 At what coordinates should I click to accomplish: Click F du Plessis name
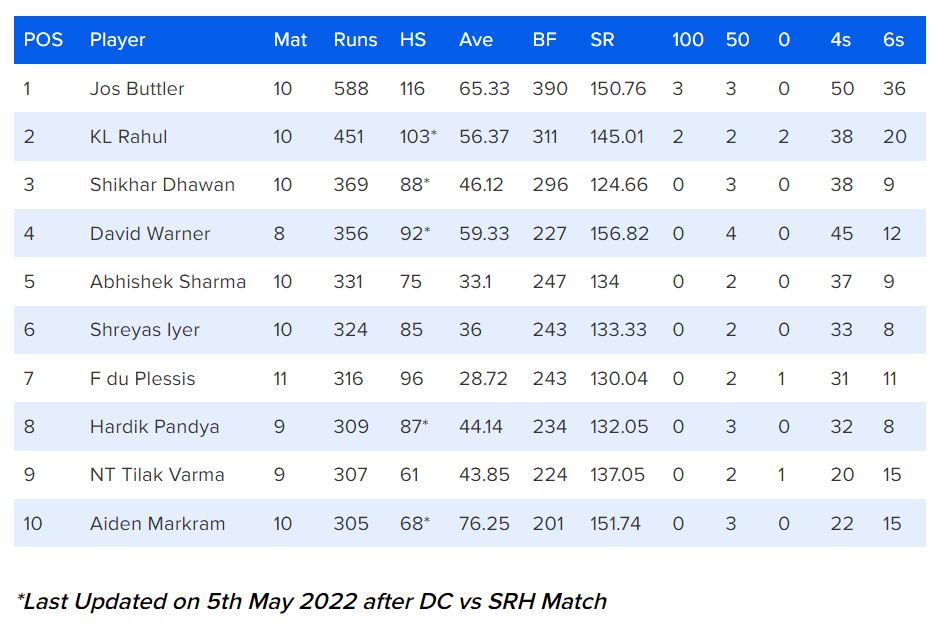(x=142, y=379)
